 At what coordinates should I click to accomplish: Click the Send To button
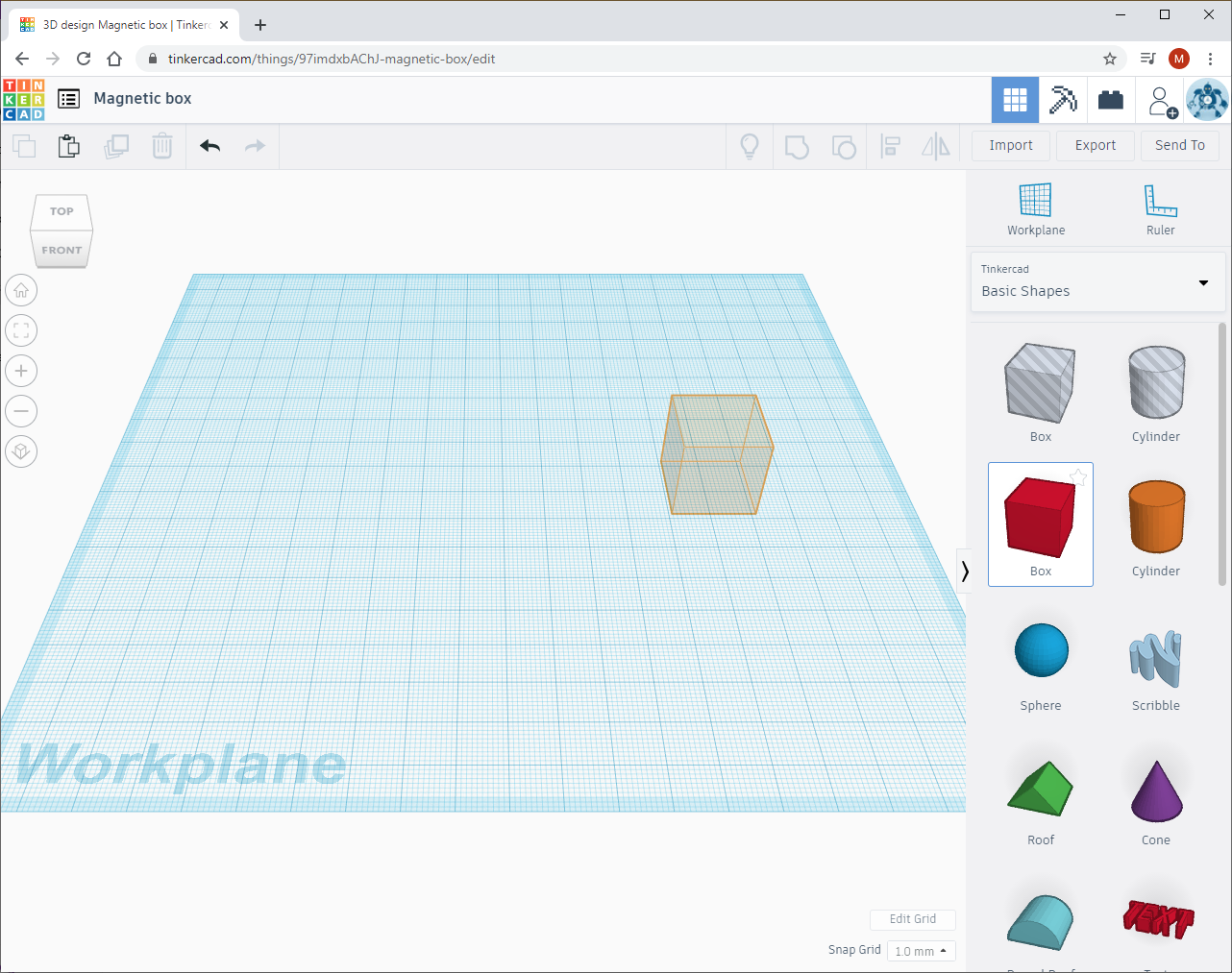1180,145
